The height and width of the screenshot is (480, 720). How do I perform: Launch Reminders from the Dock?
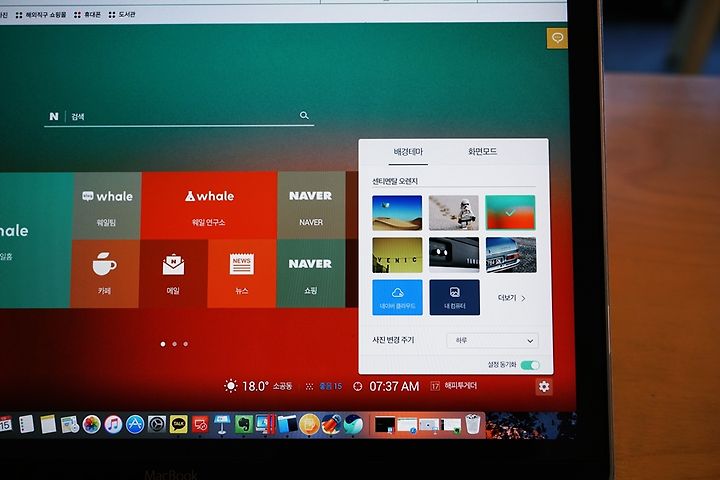(x=26, y=424)
